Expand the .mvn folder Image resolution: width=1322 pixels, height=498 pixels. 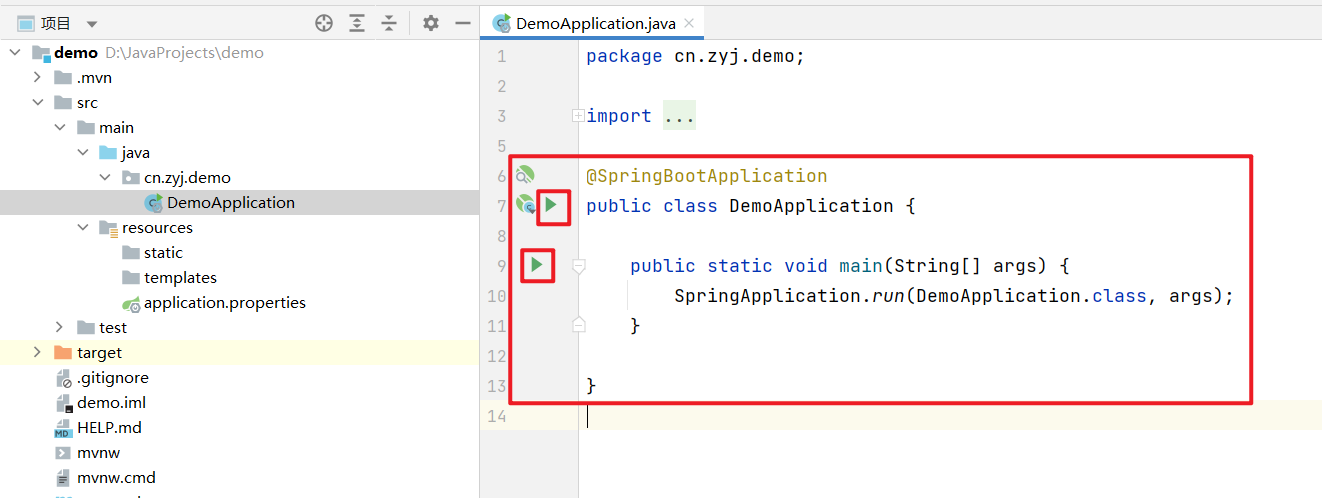coord(38,78)
